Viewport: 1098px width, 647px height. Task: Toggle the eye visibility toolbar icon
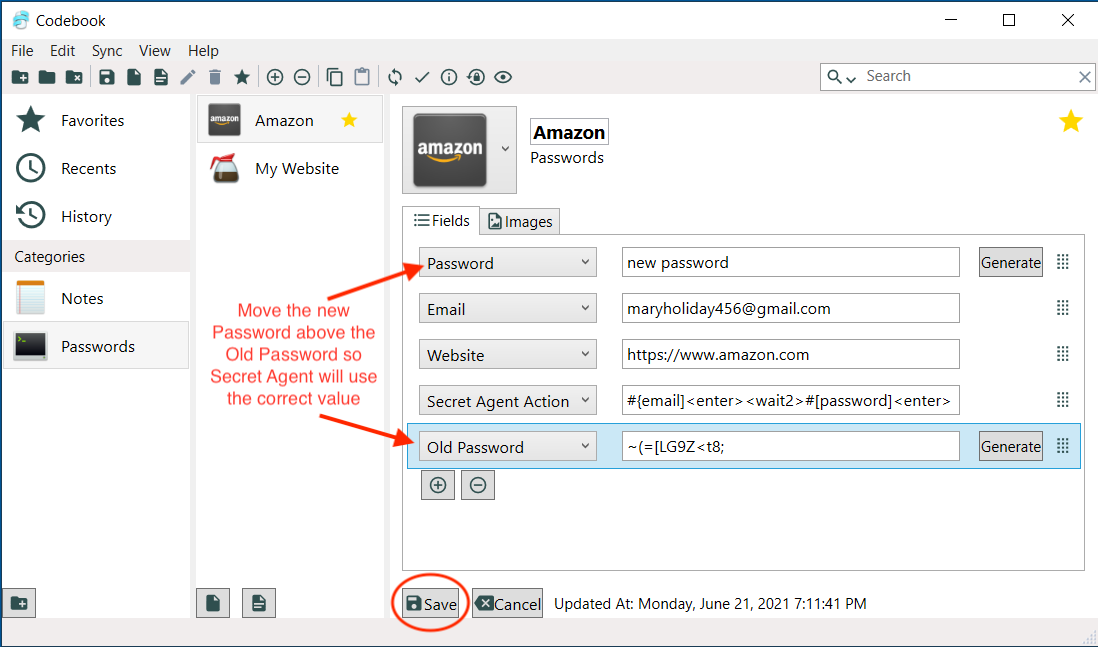click(x=503, y=77)
